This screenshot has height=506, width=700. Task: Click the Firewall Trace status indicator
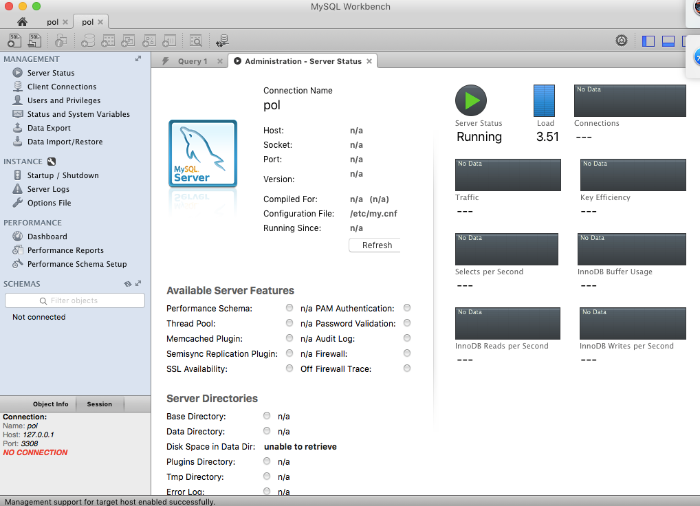click(407, 368)
